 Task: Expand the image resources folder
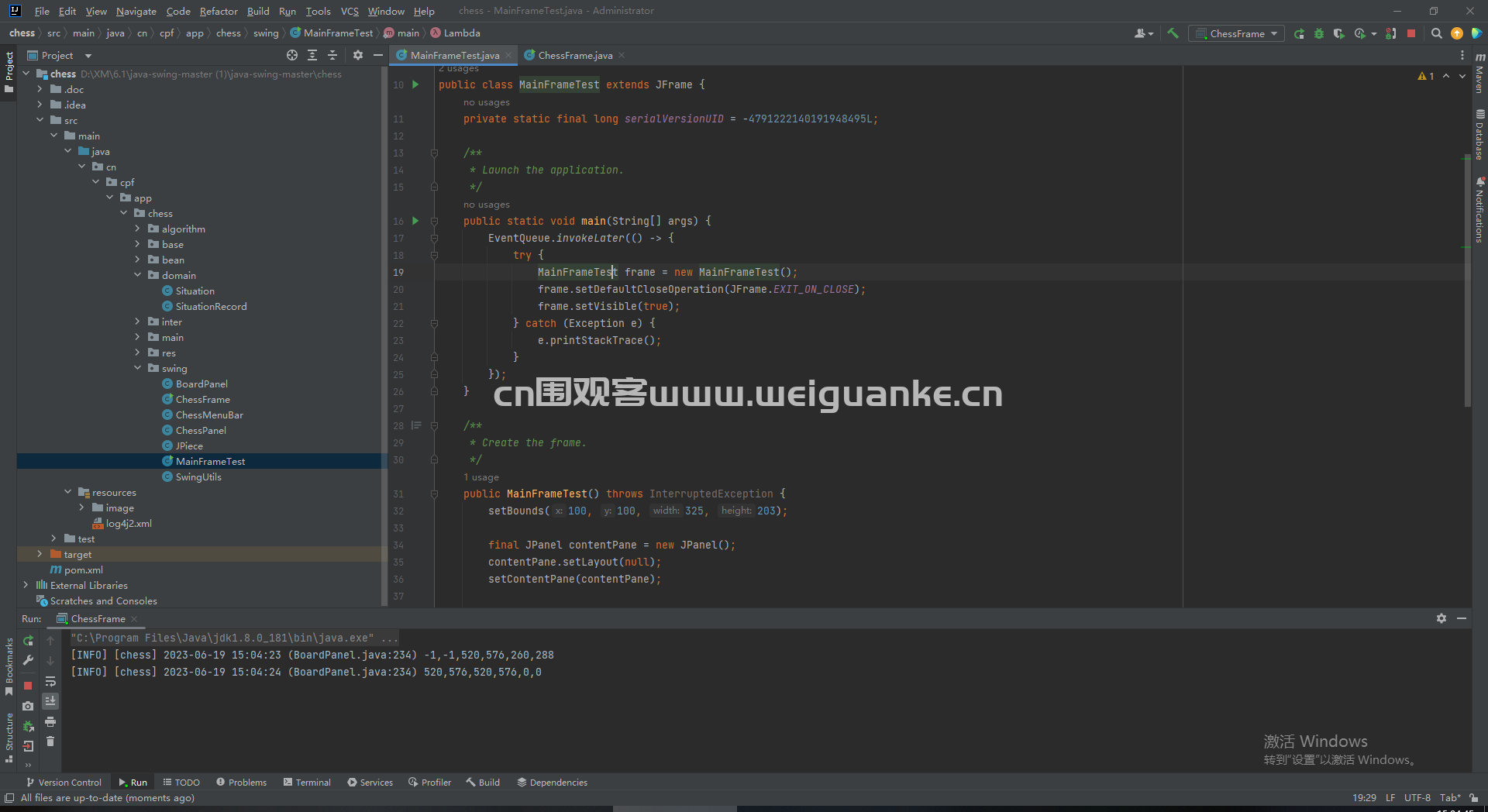[x=81, y=507]
